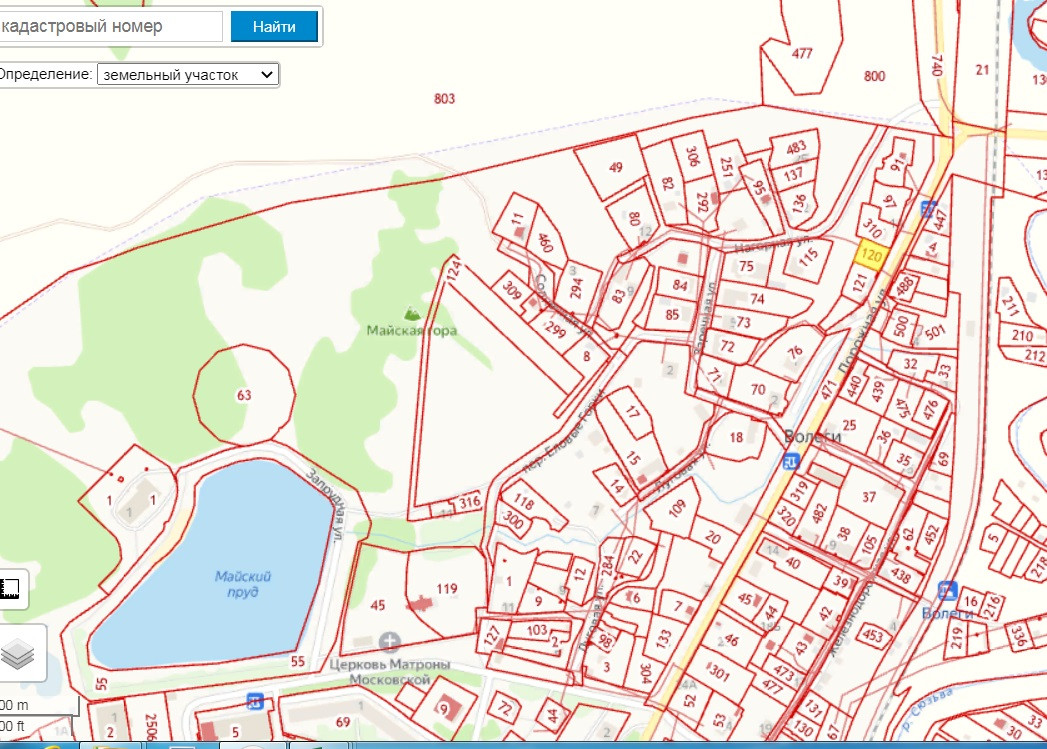Activate the measurement ruler tool
This screenshot has height=749, width=1047.
click(13, 591)
